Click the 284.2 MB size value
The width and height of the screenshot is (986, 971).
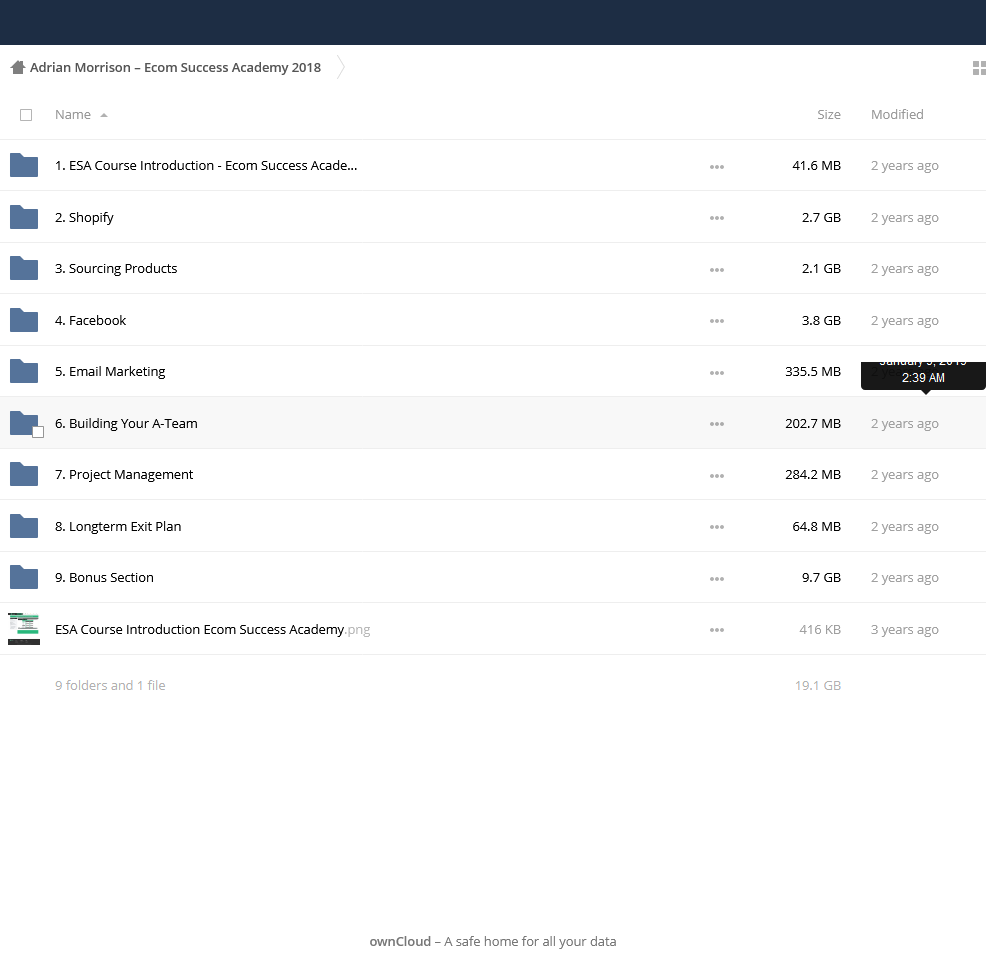tap(812, 474)
